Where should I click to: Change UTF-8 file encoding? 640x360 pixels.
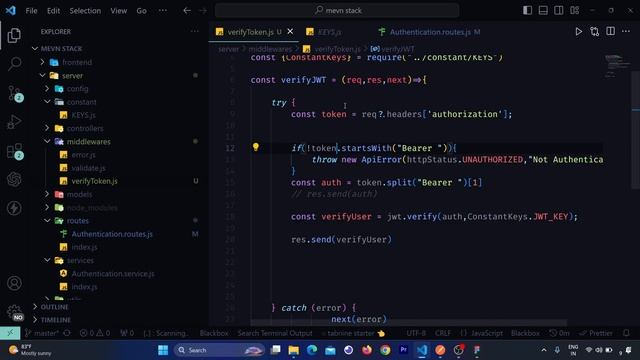point(416,333)
